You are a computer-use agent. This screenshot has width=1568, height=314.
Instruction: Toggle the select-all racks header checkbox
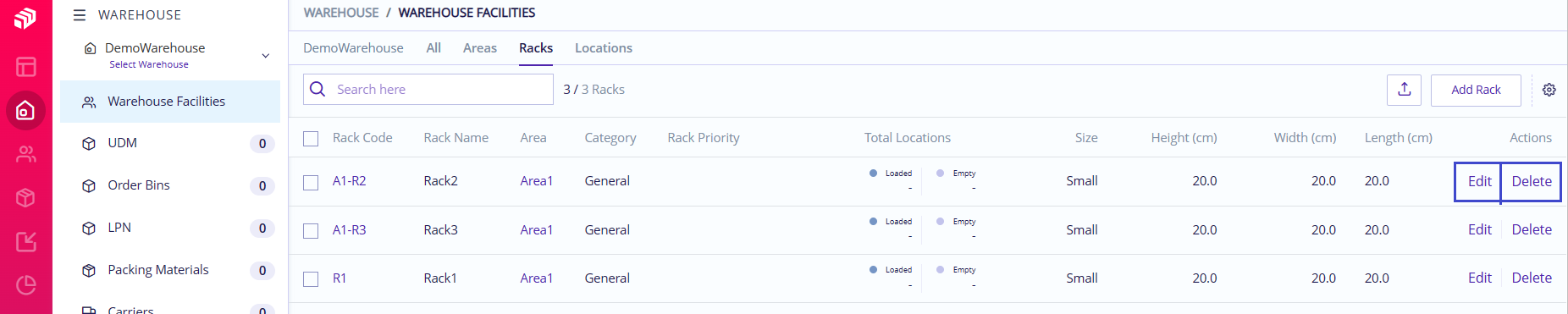click(311, 138)
